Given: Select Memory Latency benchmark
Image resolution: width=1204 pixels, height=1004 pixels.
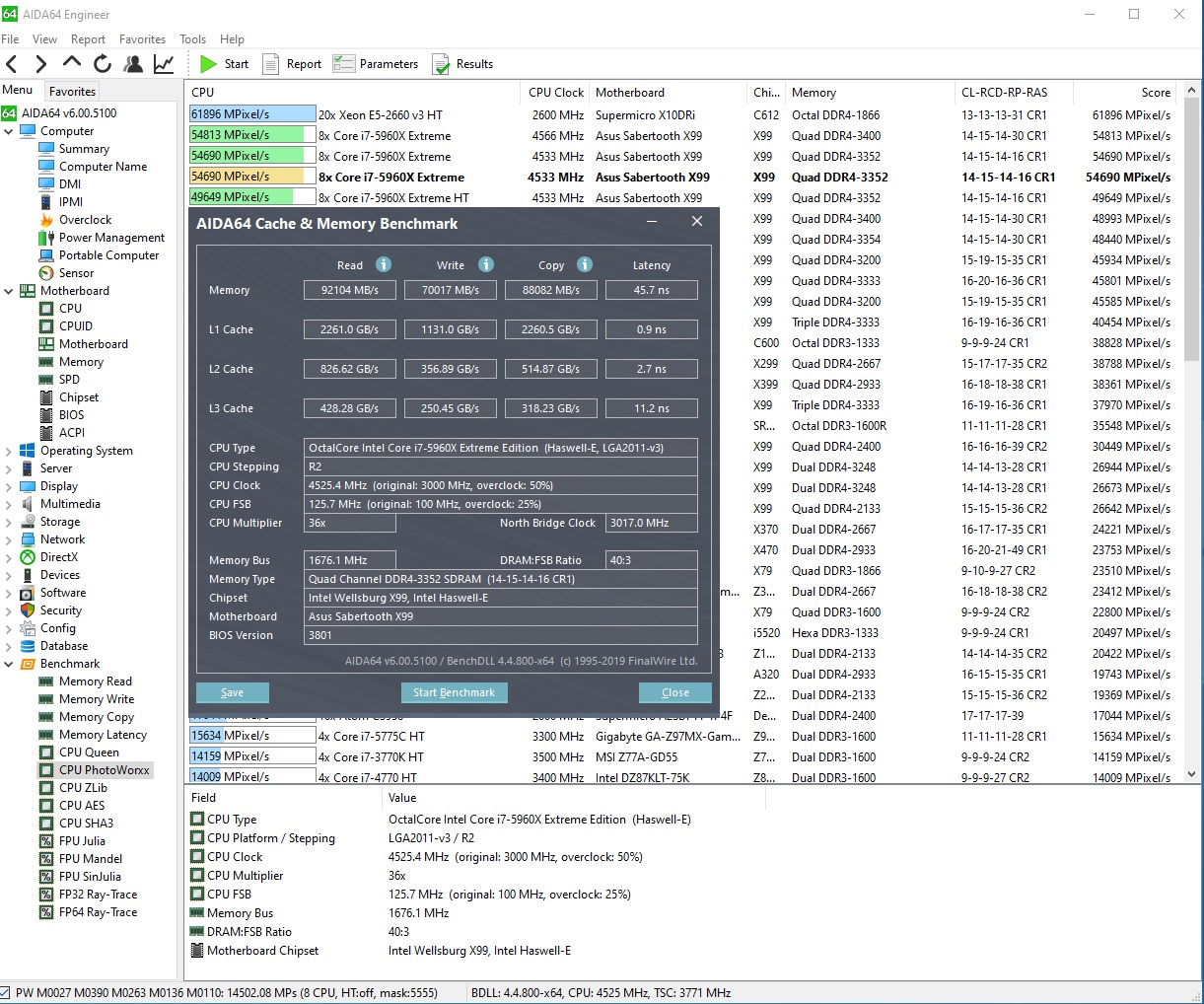Looking at the screenshot, I should pyautogui.click(x=103, y=735).
